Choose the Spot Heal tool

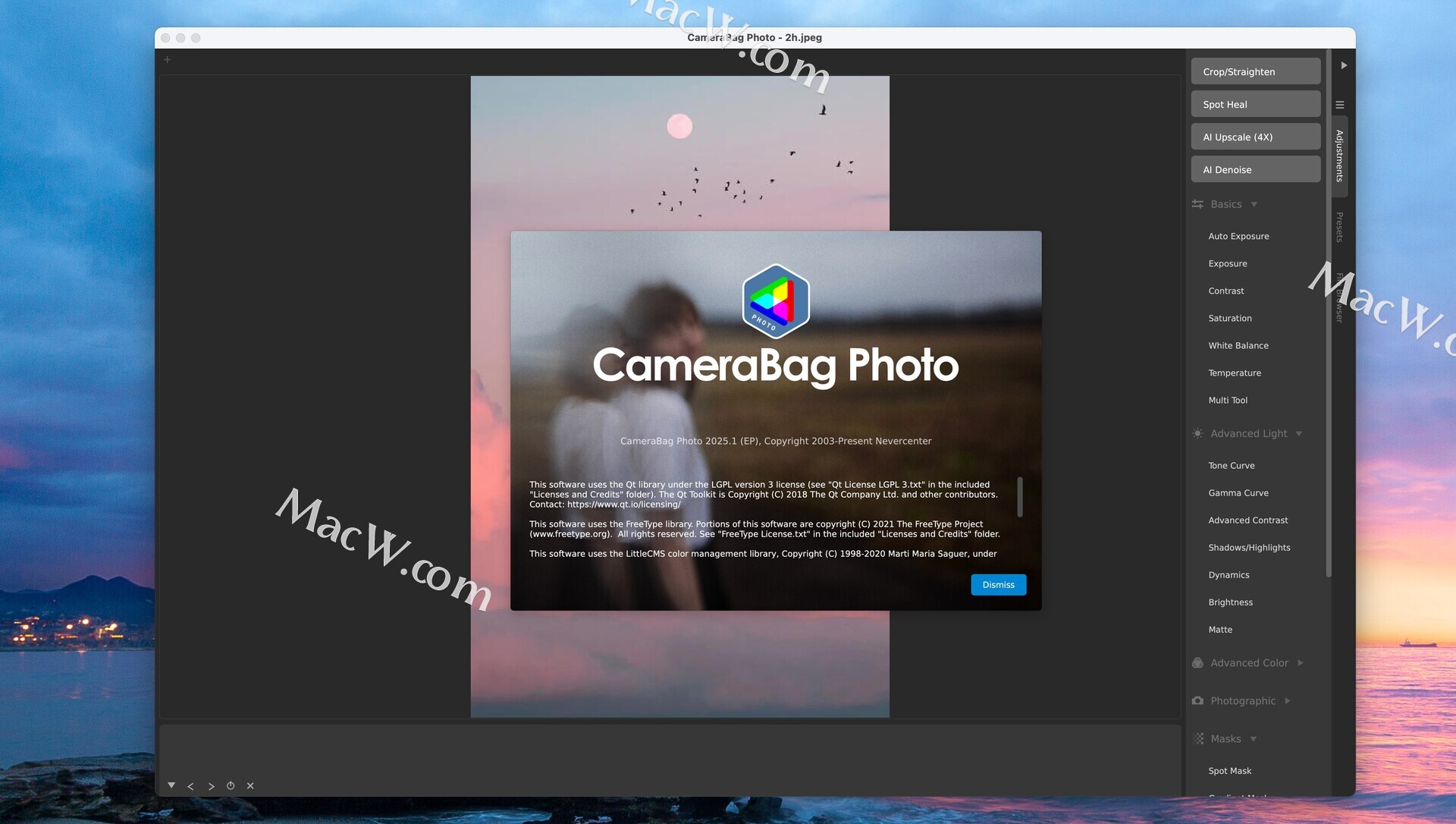1255,104
